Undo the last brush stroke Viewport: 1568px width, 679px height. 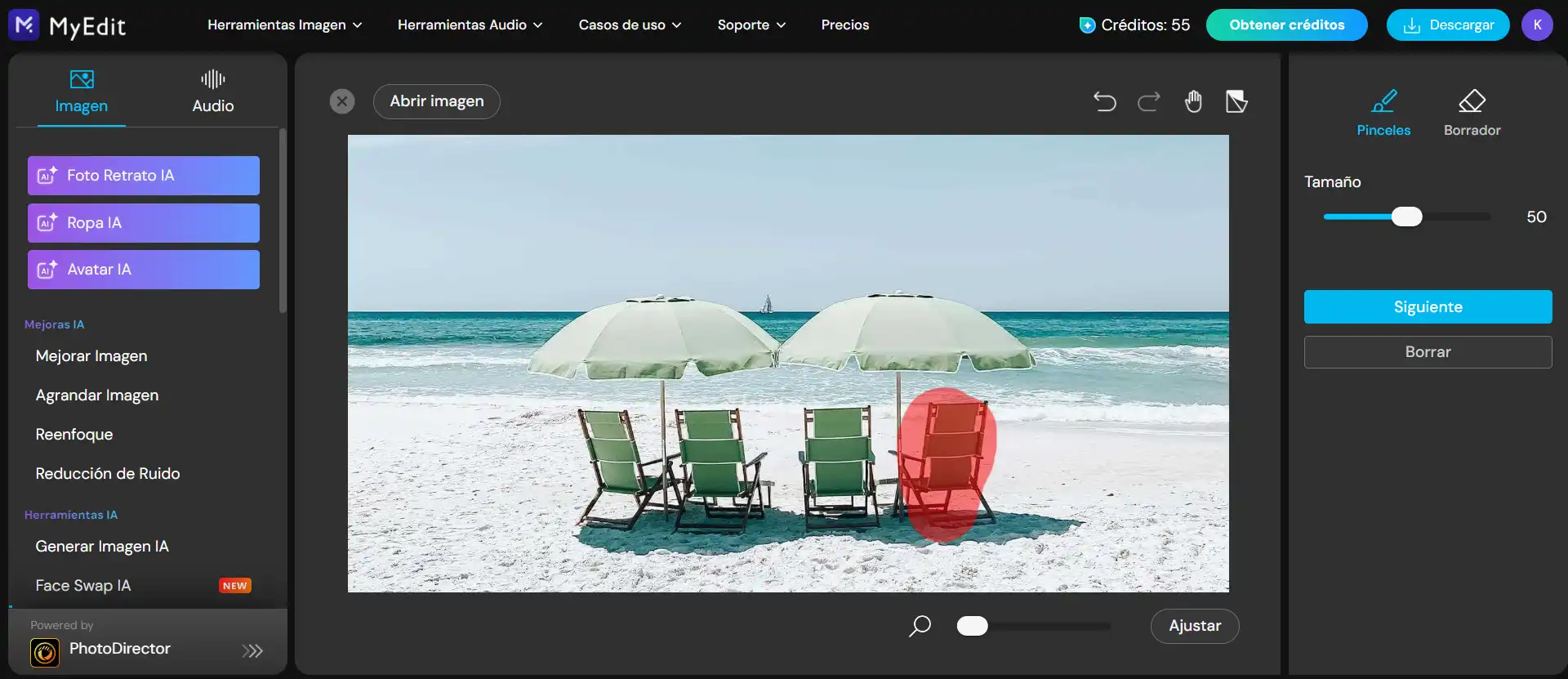[1105, 101]
